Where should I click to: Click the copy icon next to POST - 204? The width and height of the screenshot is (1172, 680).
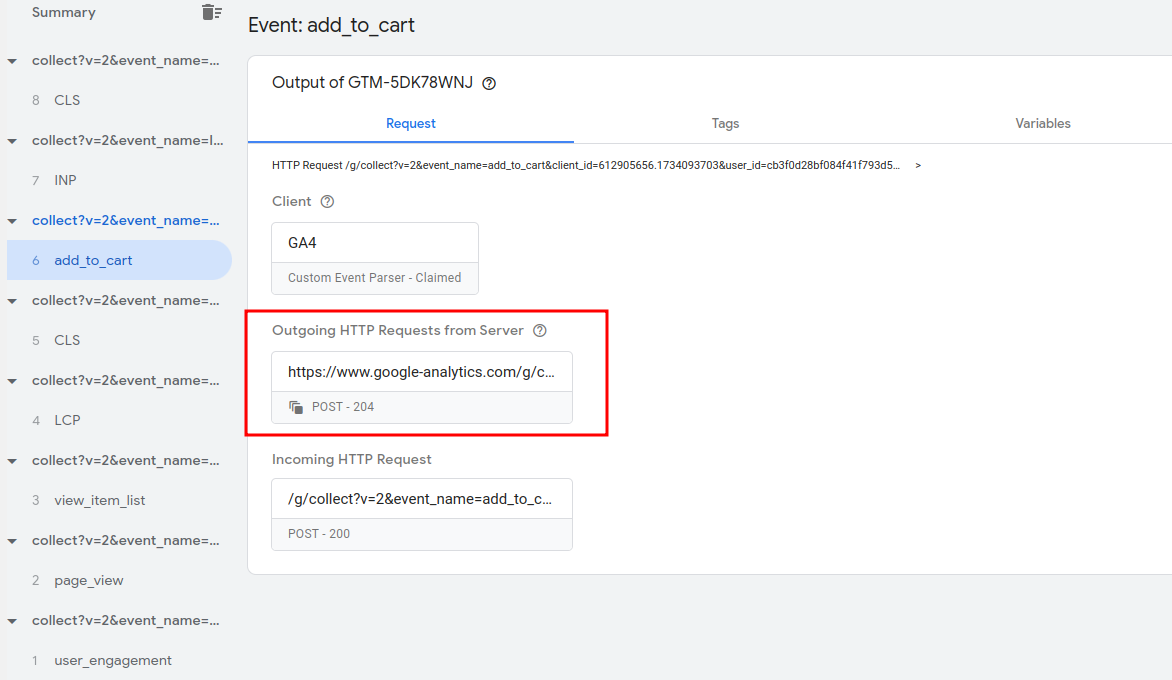click(296, 407)
